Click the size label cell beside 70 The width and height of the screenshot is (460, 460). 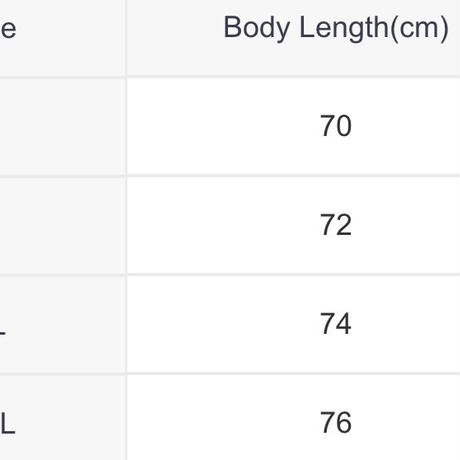pyautogui.click(x=63, y=126)
